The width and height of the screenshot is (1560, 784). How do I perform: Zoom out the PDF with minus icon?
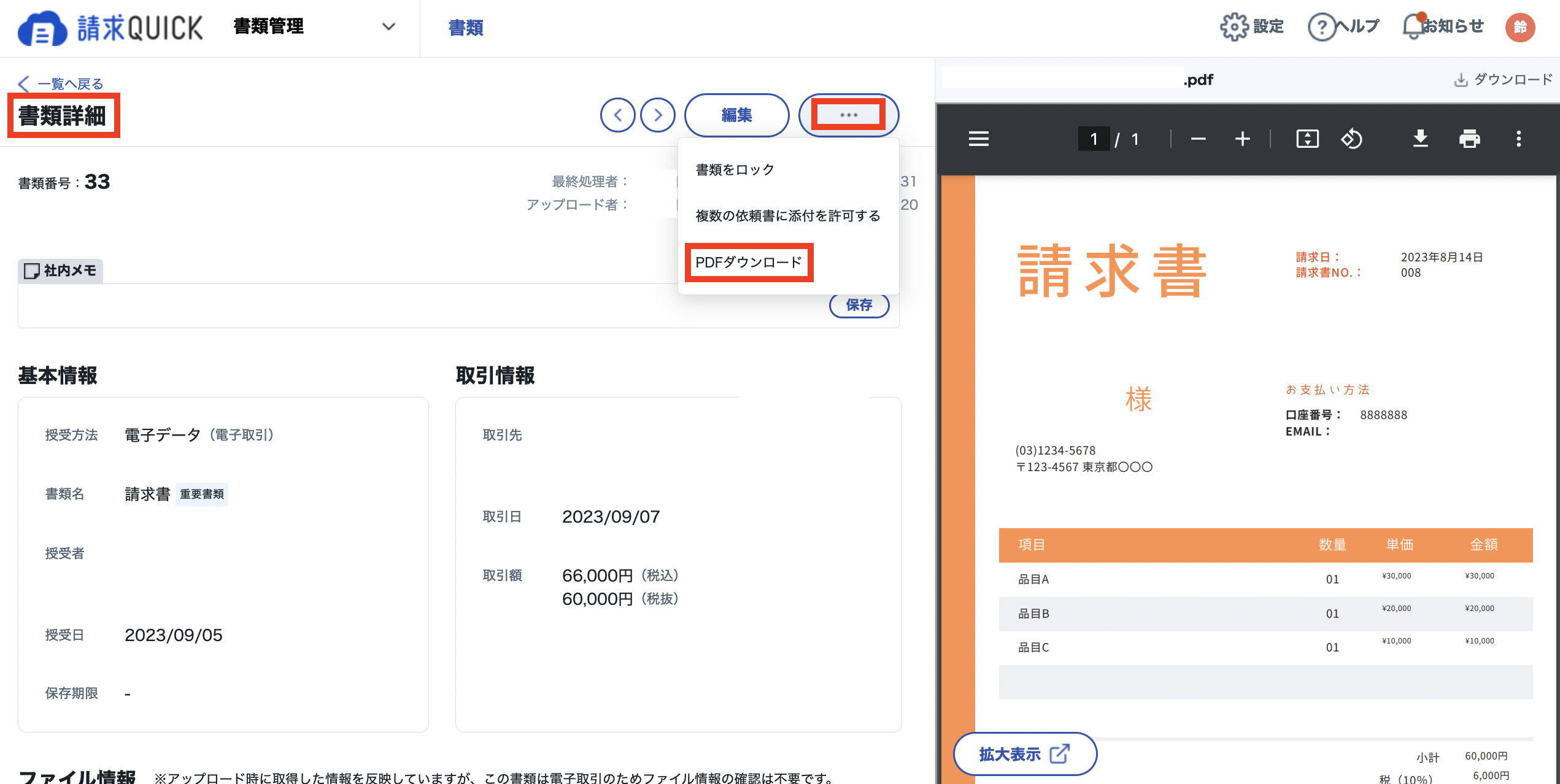point(1198,139)
